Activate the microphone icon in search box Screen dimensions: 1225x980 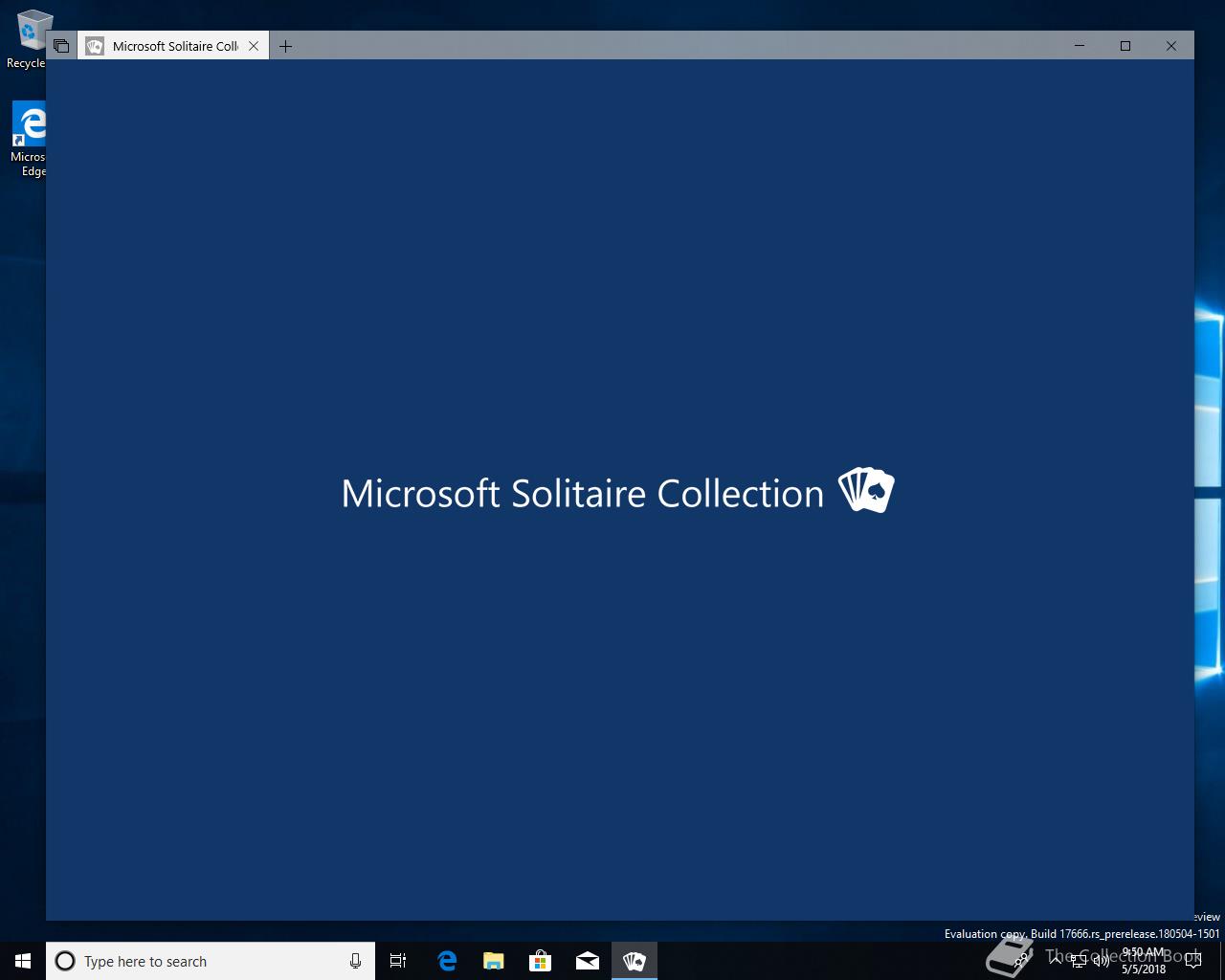(x=355, y=961)
